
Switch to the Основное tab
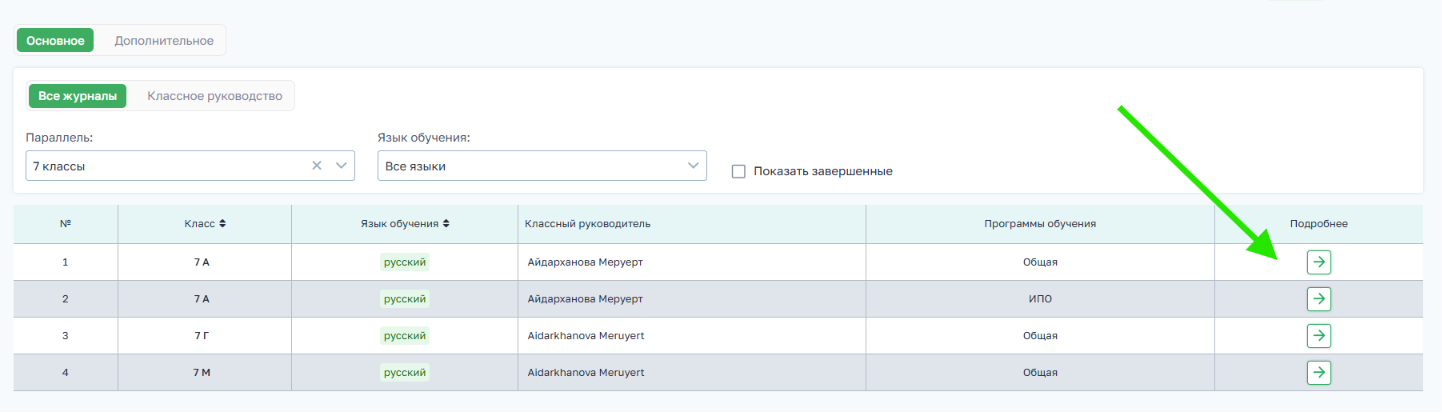pyautogui.click(x=55, y=40)
